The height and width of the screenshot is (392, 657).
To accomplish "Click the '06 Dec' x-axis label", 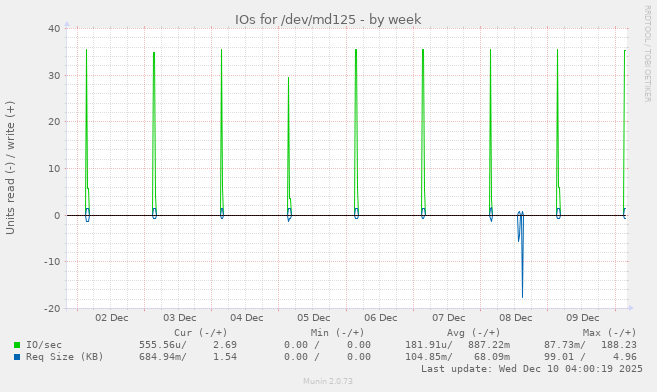I will [380, 318].
